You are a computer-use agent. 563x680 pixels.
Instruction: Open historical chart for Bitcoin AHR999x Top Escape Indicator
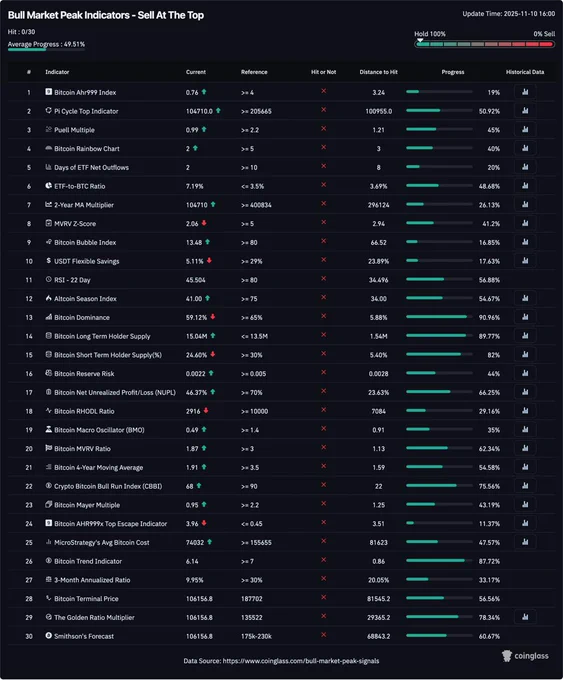pos(525,523)
